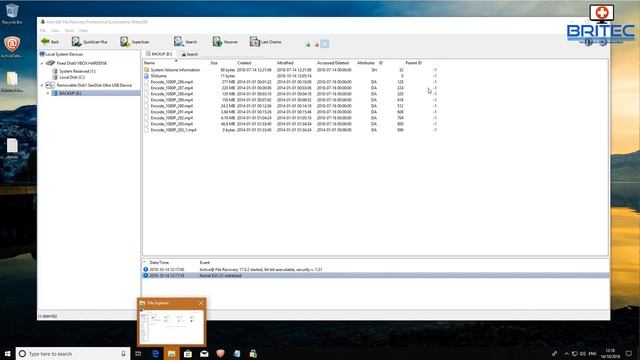The width and height of the screenshot is (640, 360).
Task: Select Encode_1080P_288.mp4 file
Action: [171, 94]
